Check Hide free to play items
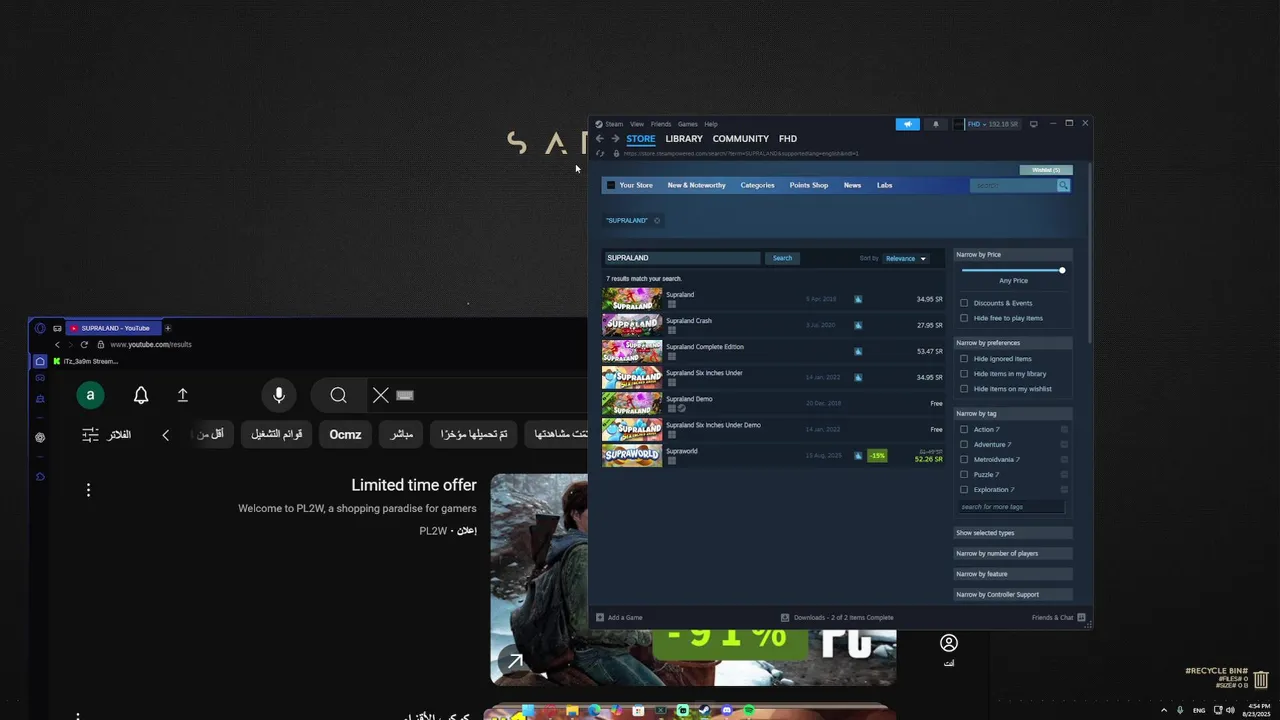Viewport: 1280px width, 720px height. tap(964, 318)
